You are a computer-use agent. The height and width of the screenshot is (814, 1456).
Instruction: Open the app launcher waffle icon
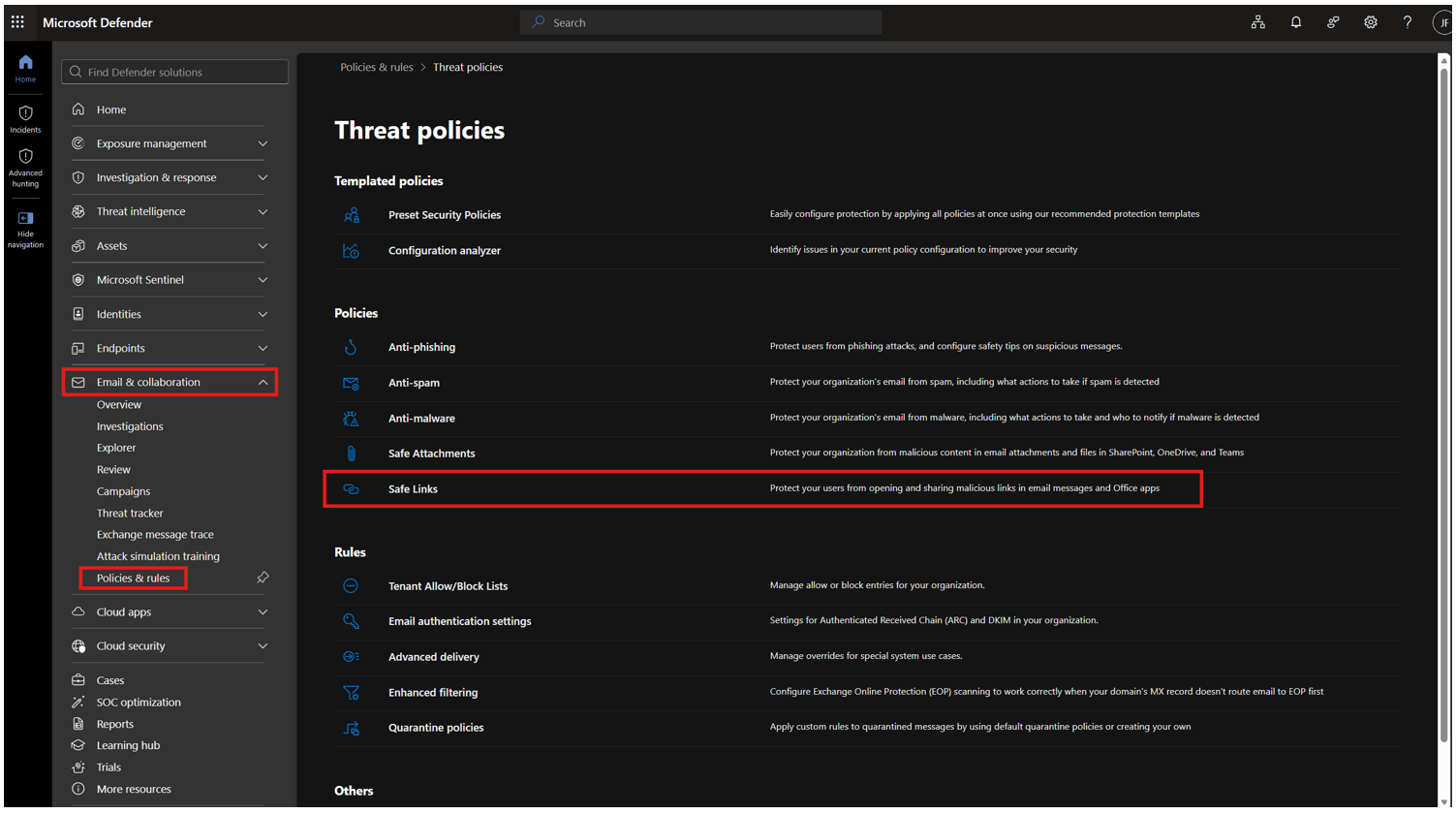coord(17,21)
